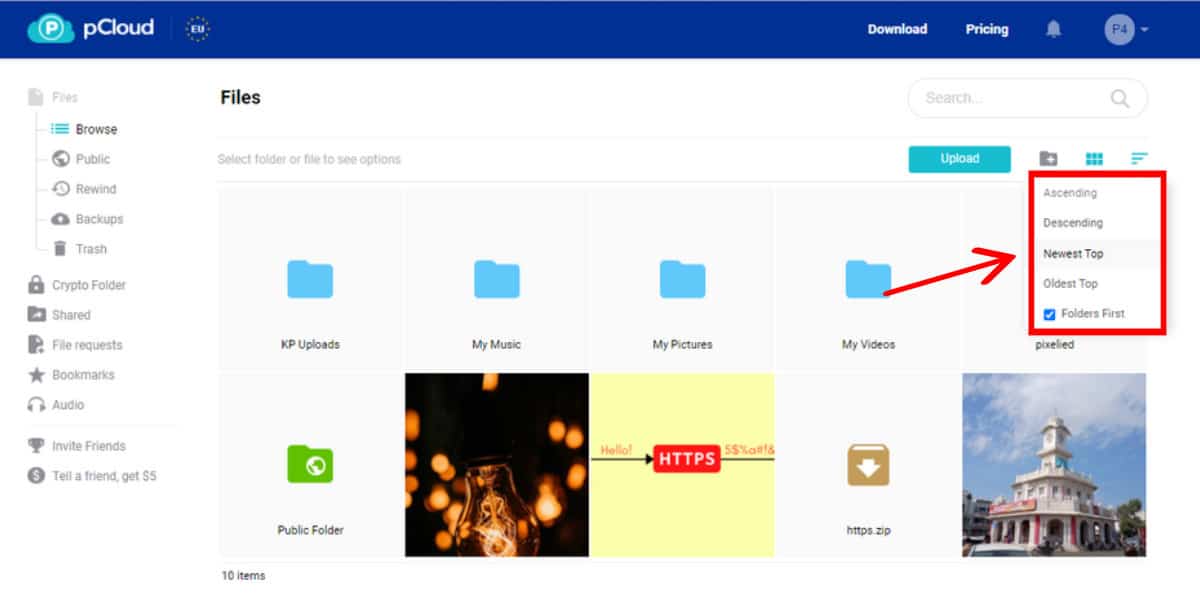
Task: Click the pCloud logo
Action: [x=91, y=28]
